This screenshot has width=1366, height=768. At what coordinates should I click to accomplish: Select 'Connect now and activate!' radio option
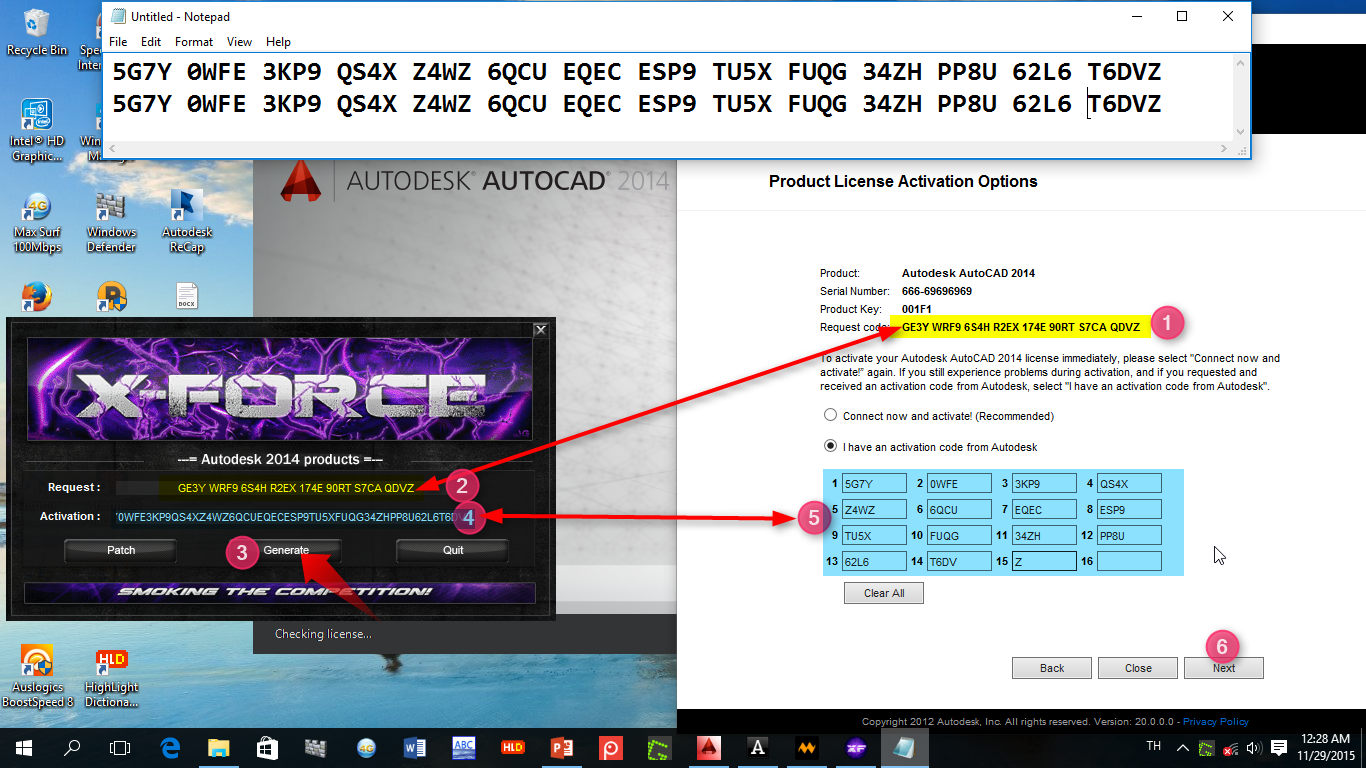coord(830,415)
